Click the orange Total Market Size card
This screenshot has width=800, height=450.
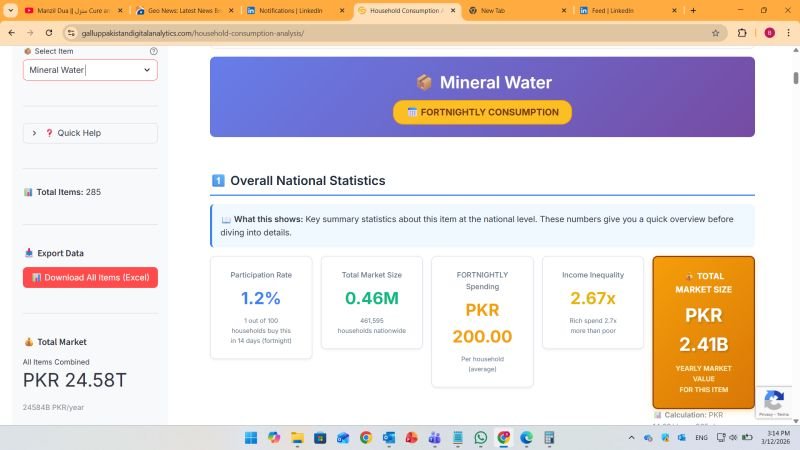pyautogui.click(x=703, y=332)
